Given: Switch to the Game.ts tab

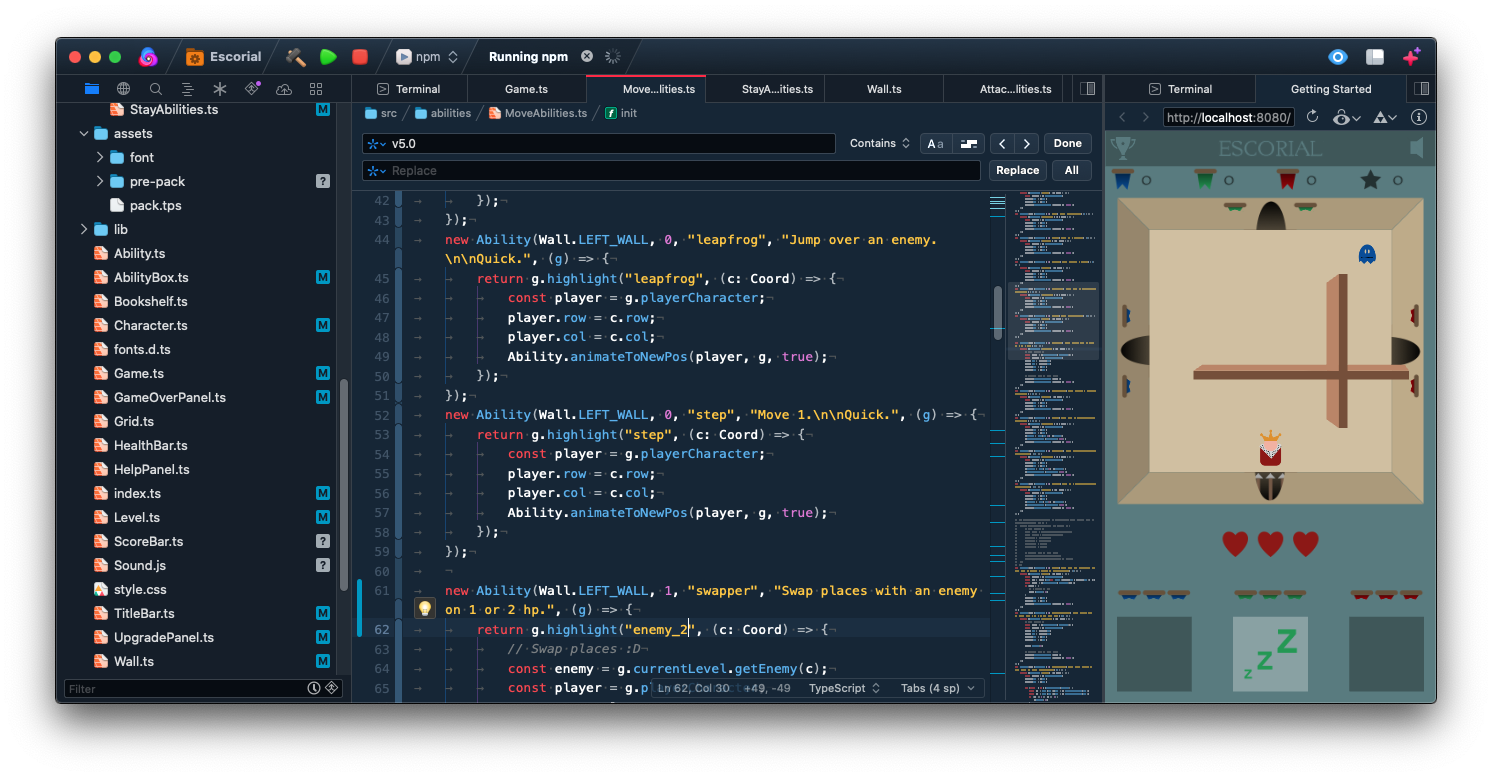Looking at the screenshot, I should [x=526, y=89].
